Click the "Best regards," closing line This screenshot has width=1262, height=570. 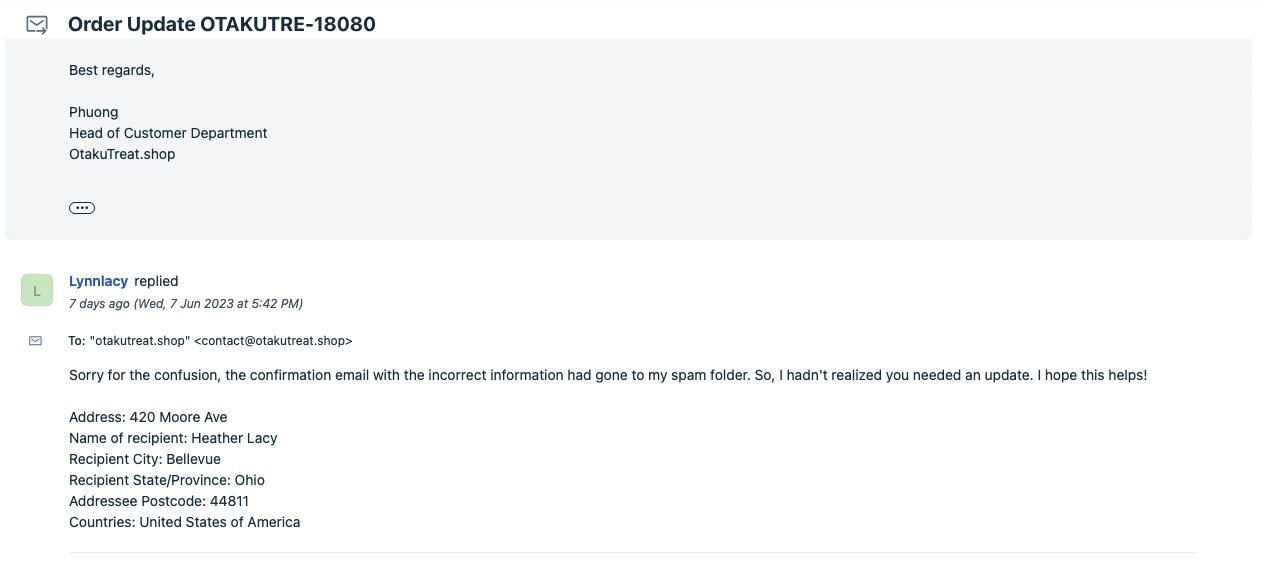pos(112,70)
